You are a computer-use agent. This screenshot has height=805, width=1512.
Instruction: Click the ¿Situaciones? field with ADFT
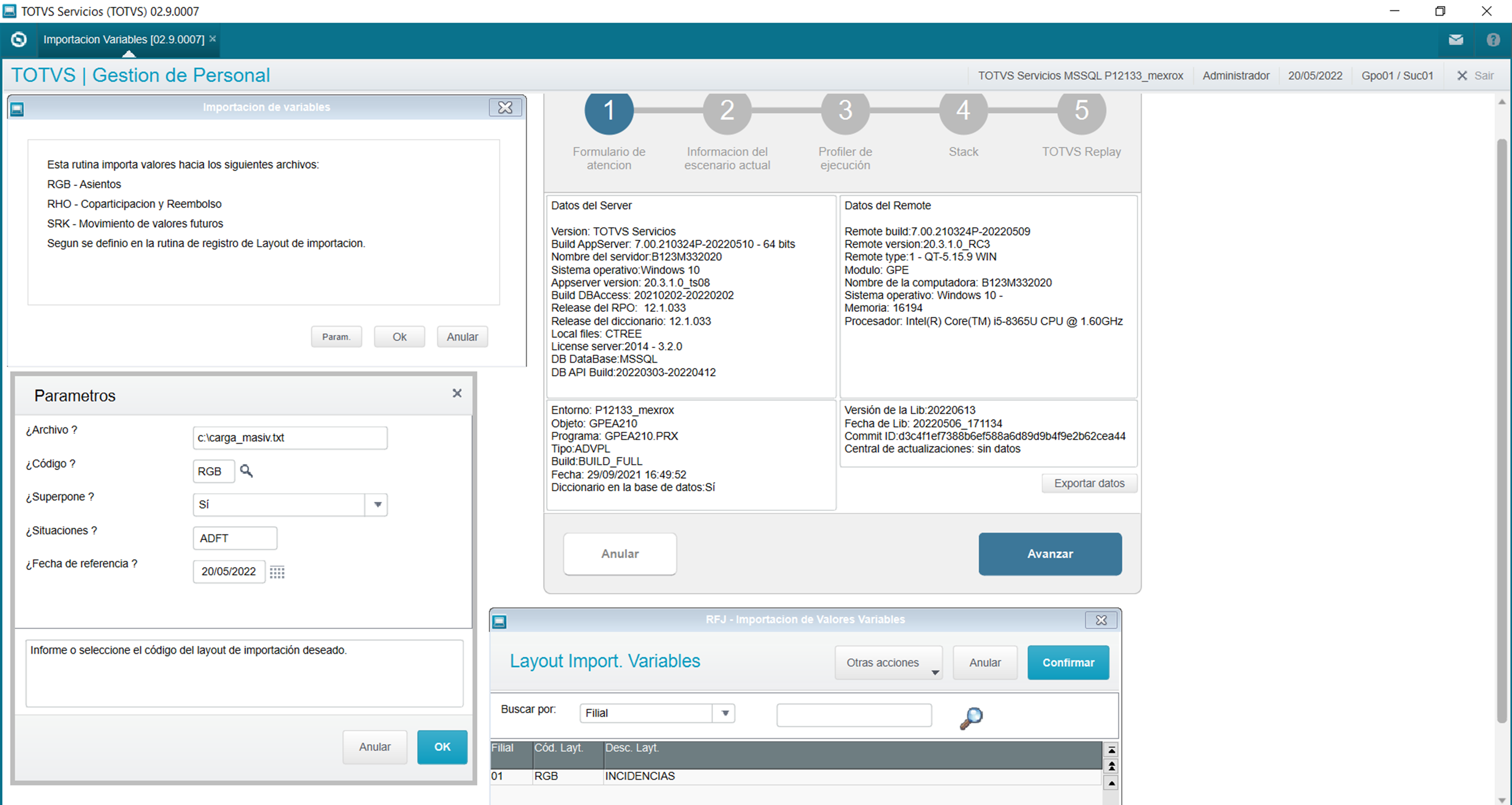click(x=235, y=538)
